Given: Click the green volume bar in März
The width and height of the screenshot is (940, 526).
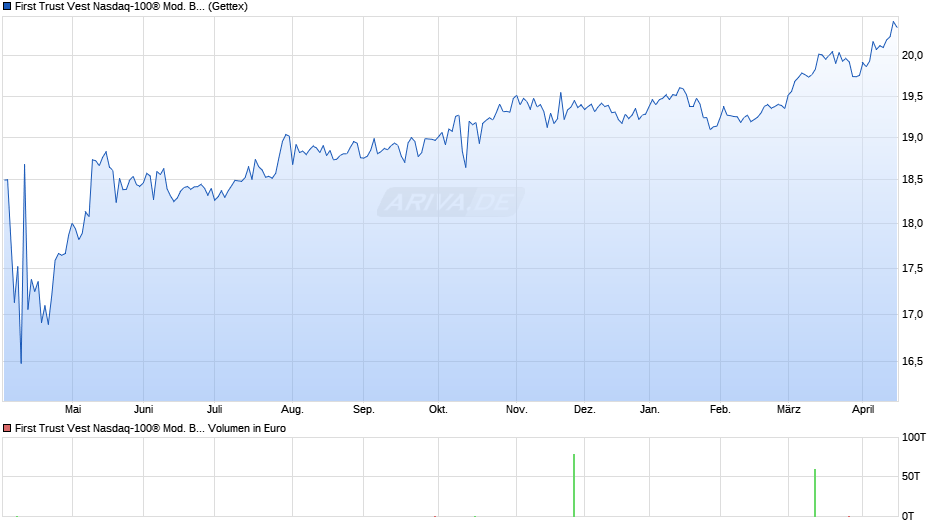Looking at the screenshot, I should (815, 493).
